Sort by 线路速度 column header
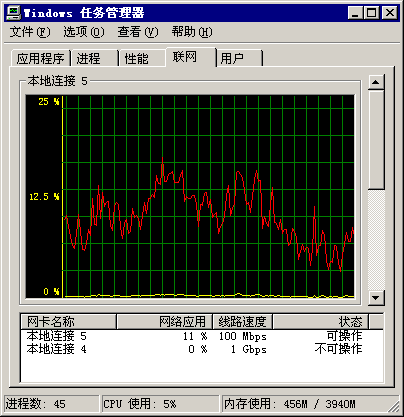Image resolution: width=404 pixels, height=417 pixels. coord(242,322)
